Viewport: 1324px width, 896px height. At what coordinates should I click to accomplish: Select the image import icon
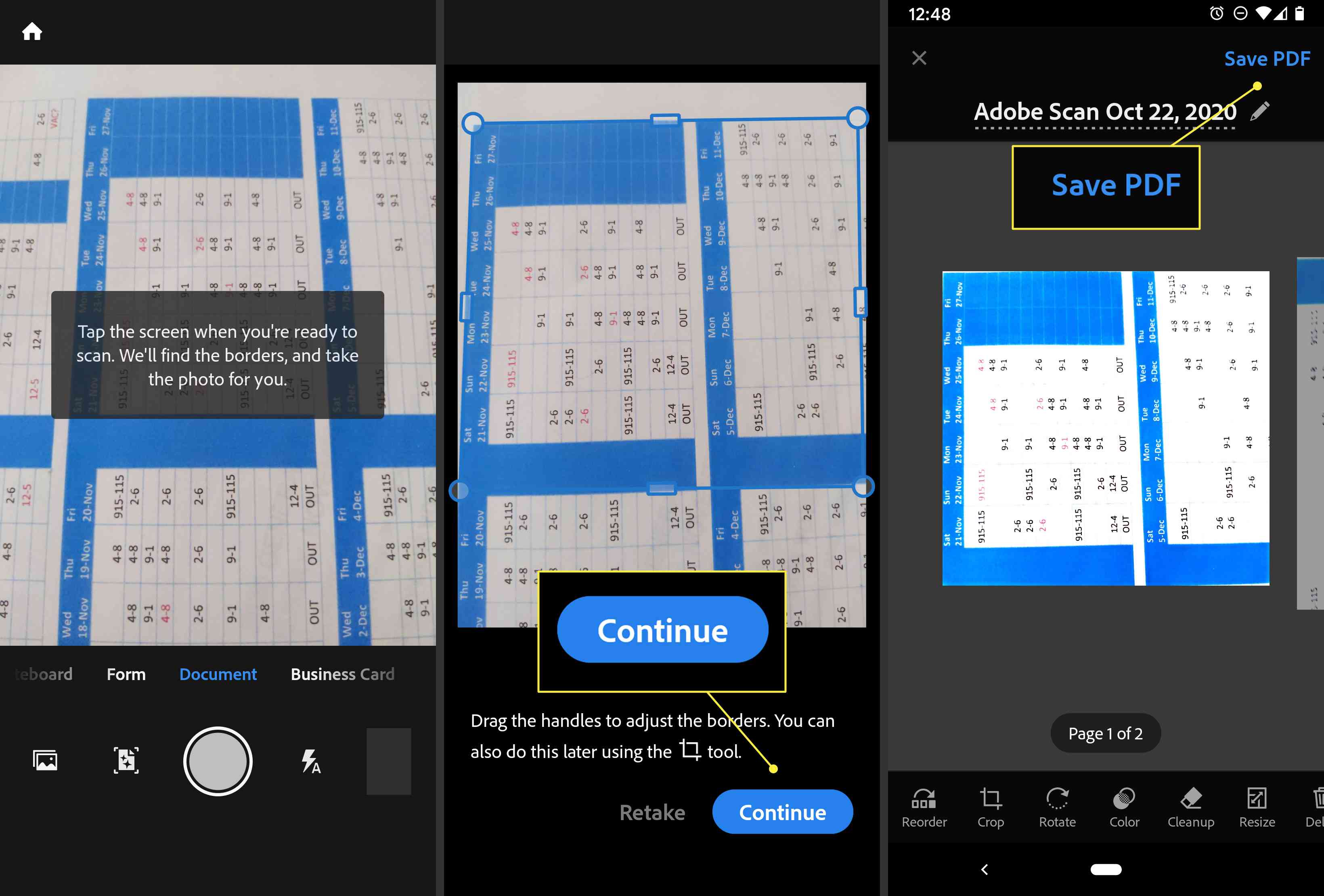[44, 760]
